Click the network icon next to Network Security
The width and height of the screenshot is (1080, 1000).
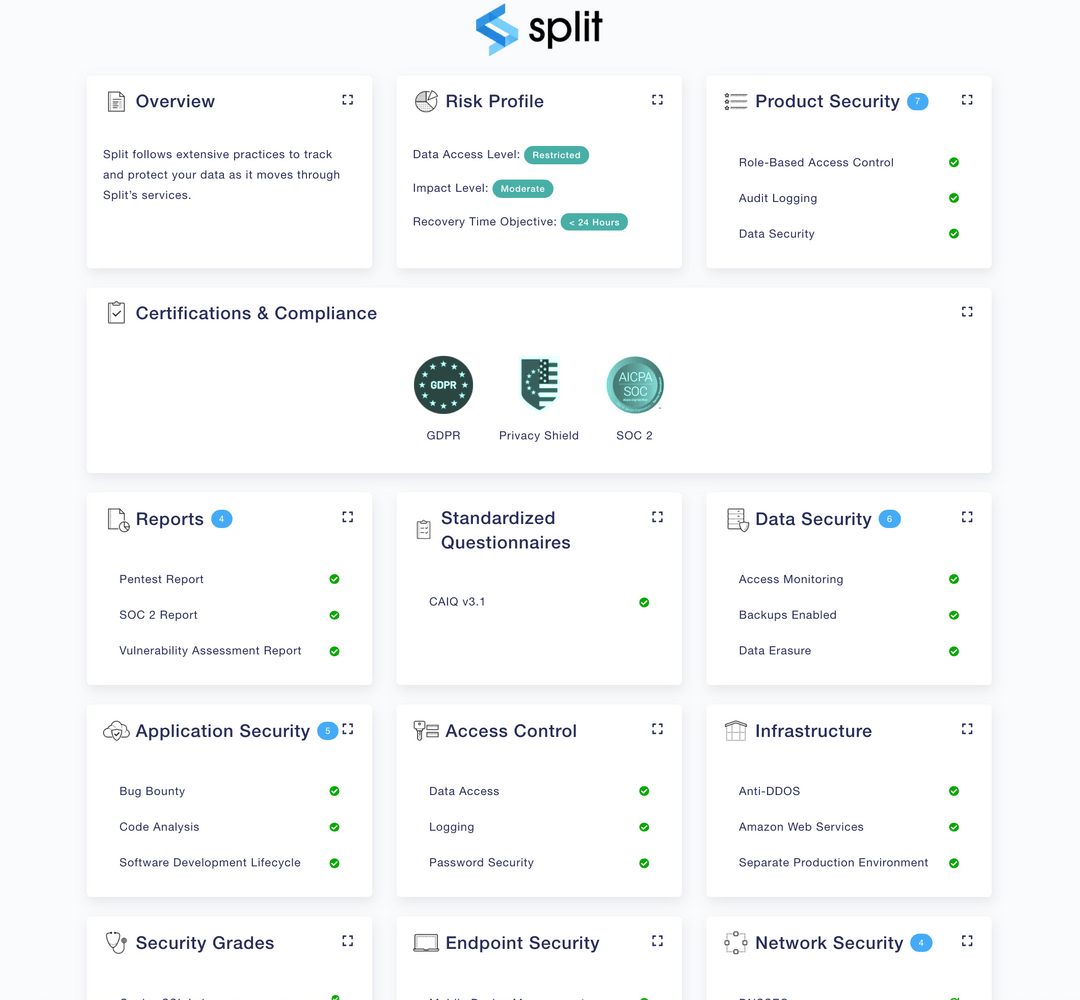click(x=736, y=942)
